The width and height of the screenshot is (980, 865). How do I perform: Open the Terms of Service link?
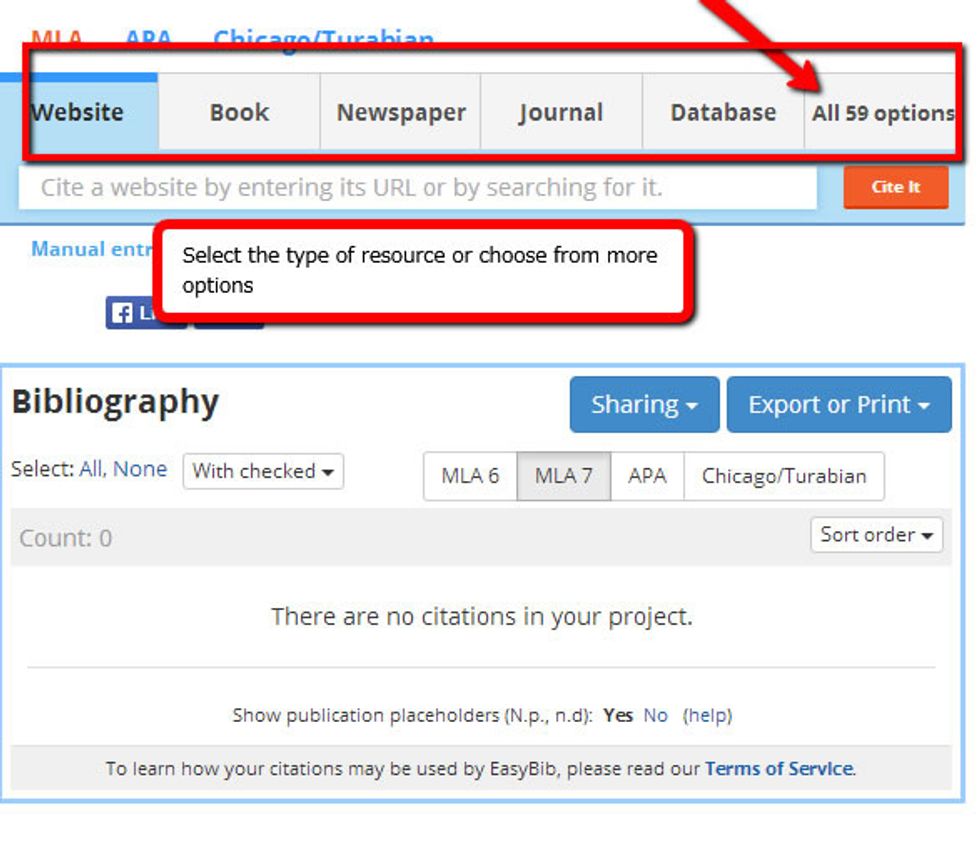pos(778,769)
